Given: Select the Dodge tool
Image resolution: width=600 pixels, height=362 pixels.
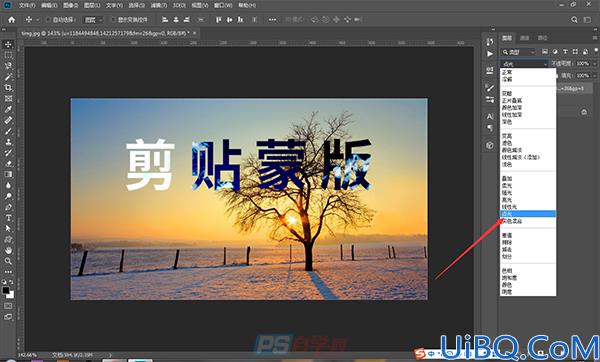Looking at the screenshot, I should click(x=8, y=196).
